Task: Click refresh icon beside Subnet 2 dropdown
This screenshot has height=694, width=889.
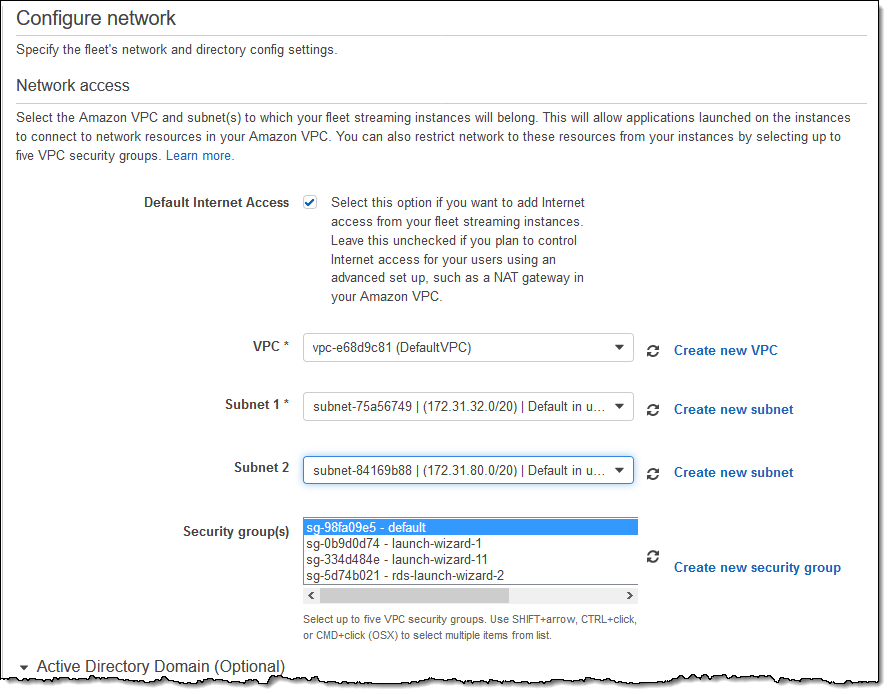Action: [653, 473]
